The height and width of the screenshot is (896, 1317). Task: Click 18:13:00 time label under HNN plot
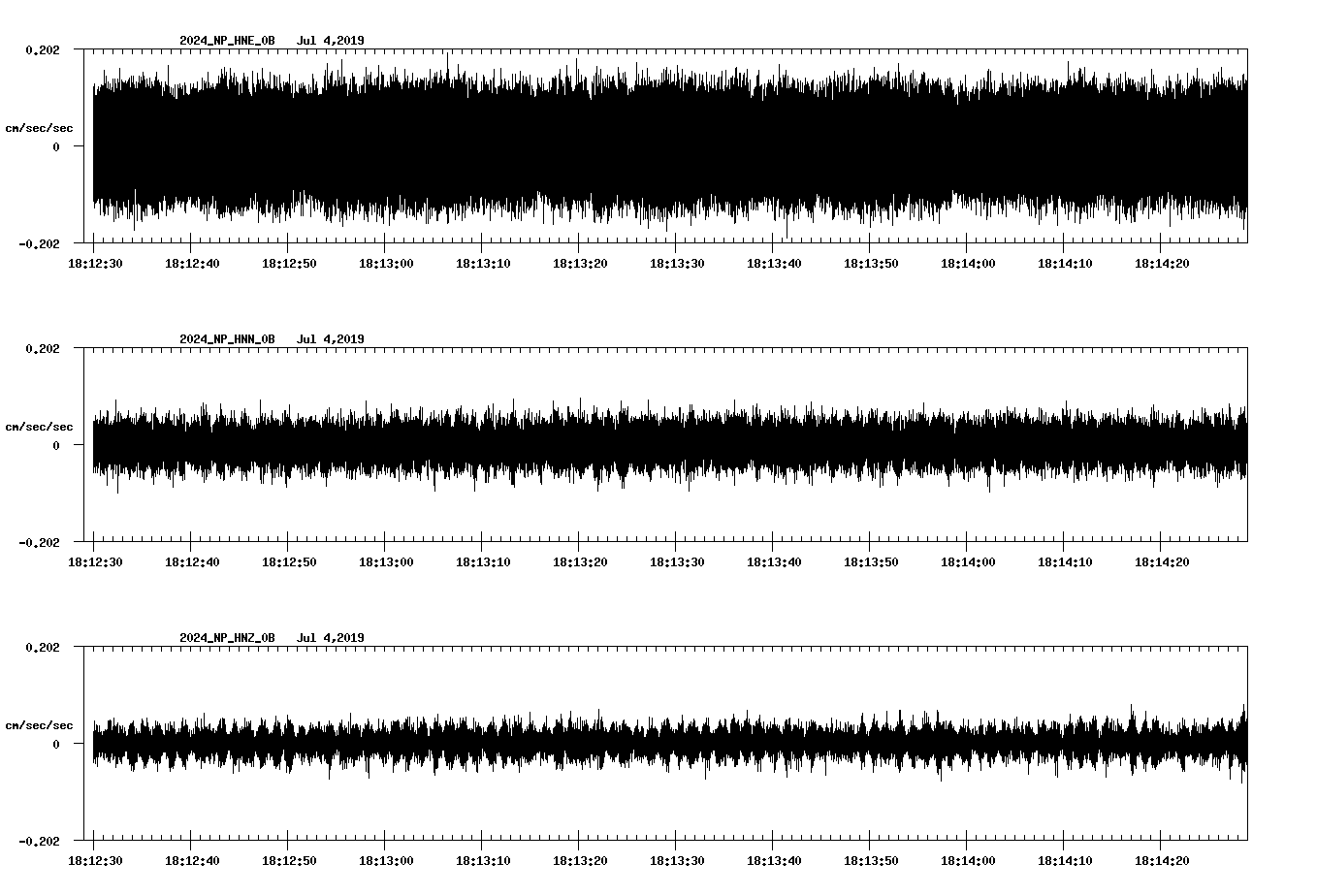coord(386,561)
